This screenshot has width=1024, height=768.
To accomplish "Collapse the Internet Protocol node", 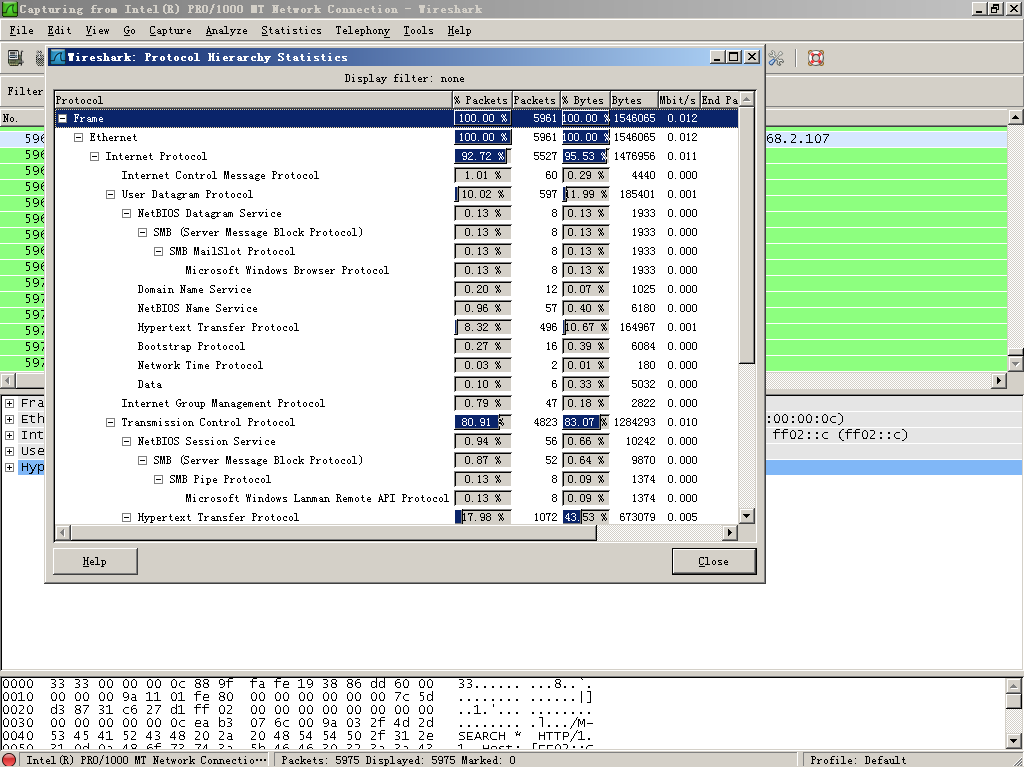I will (95, 157).
